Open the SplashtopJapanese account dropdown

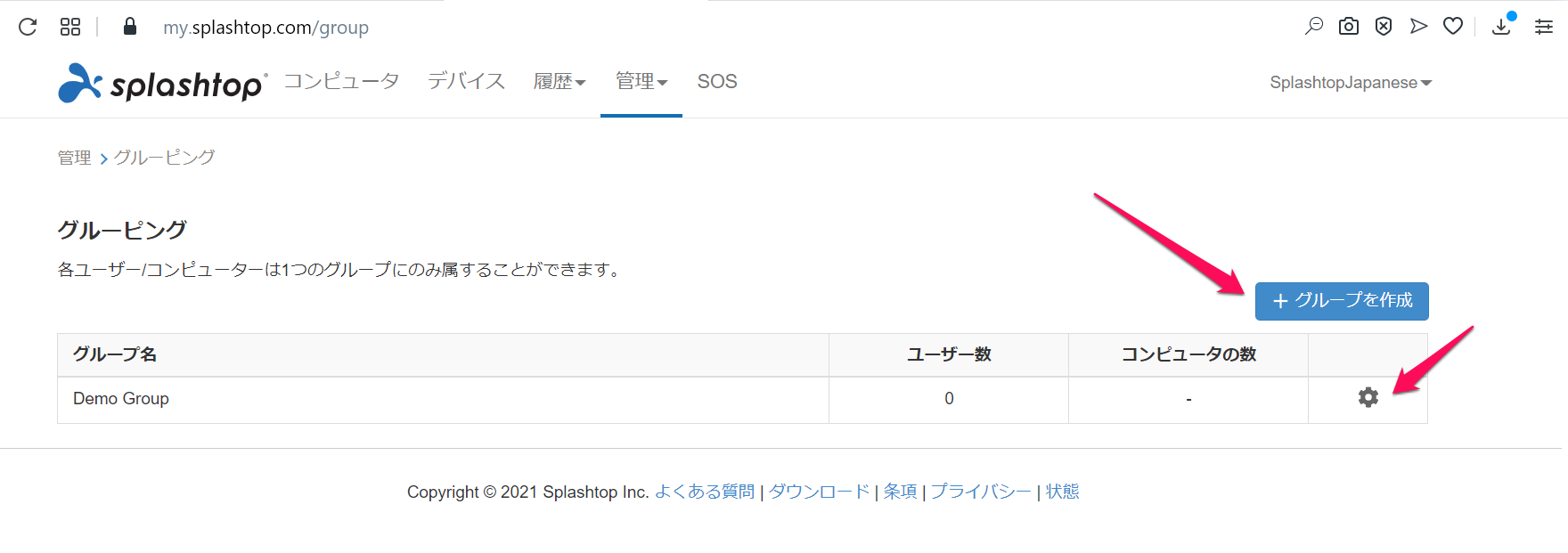[x=1350, y=83]
